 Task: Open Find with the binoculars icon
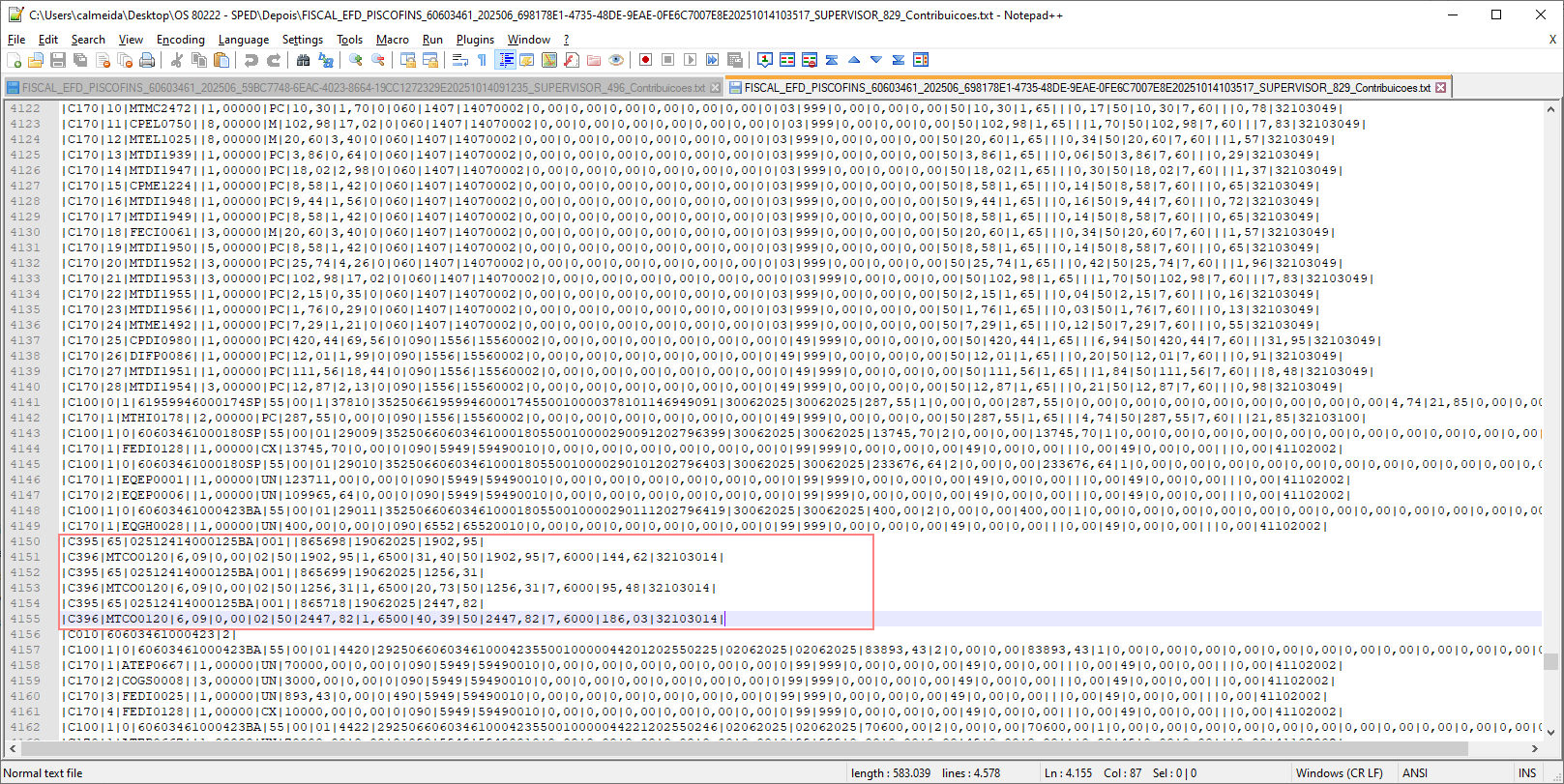303,60
